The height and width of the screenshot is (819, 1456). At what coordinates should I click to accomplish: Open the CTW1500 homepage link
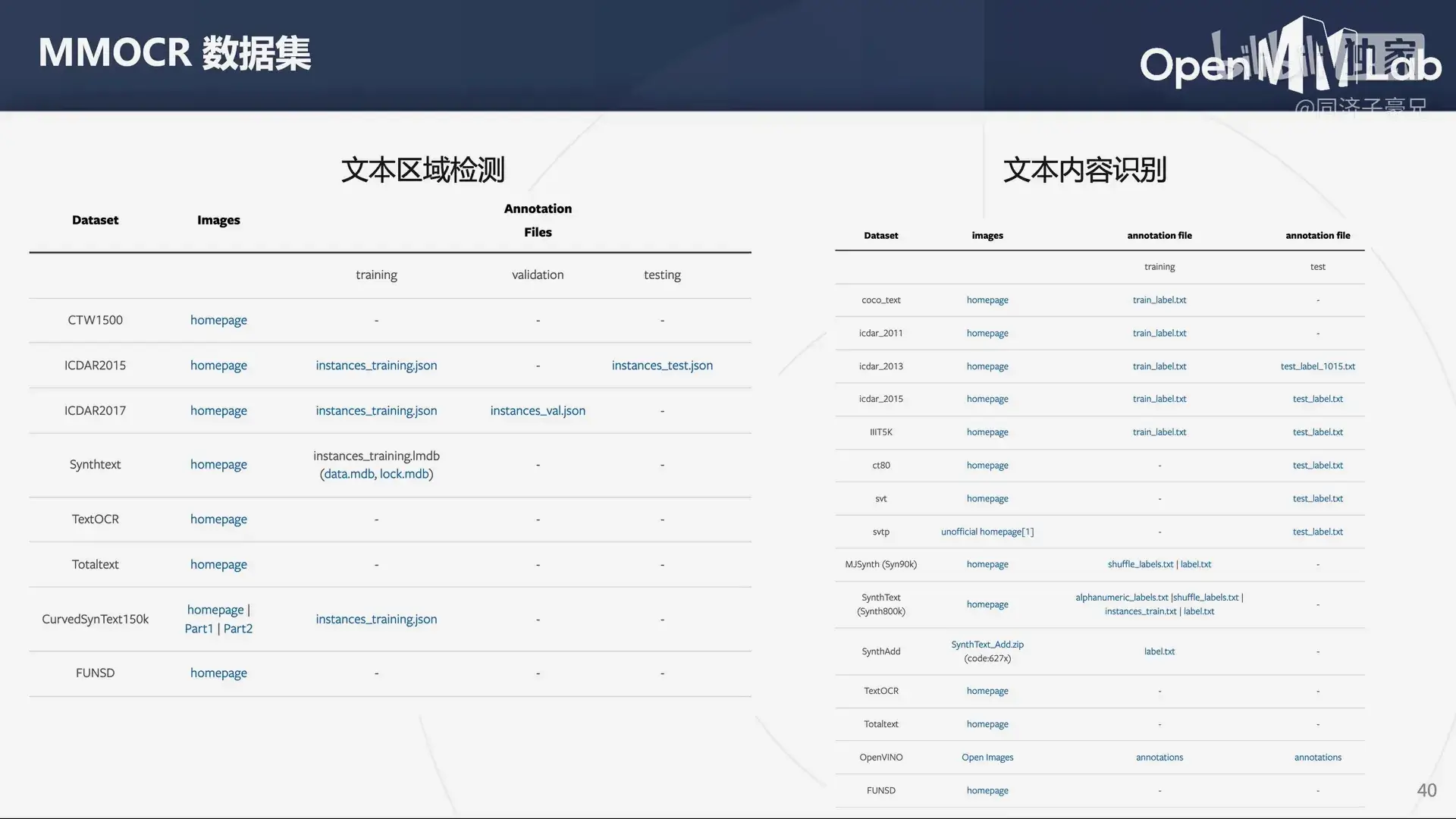218,320
